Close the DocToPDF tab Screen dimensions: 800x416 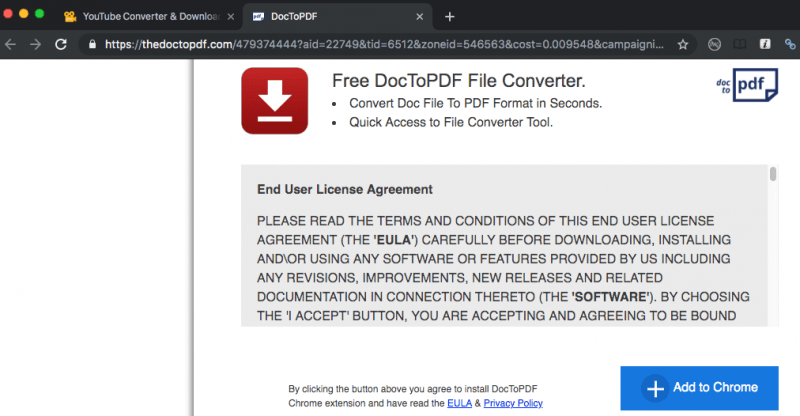pos(421,17)
